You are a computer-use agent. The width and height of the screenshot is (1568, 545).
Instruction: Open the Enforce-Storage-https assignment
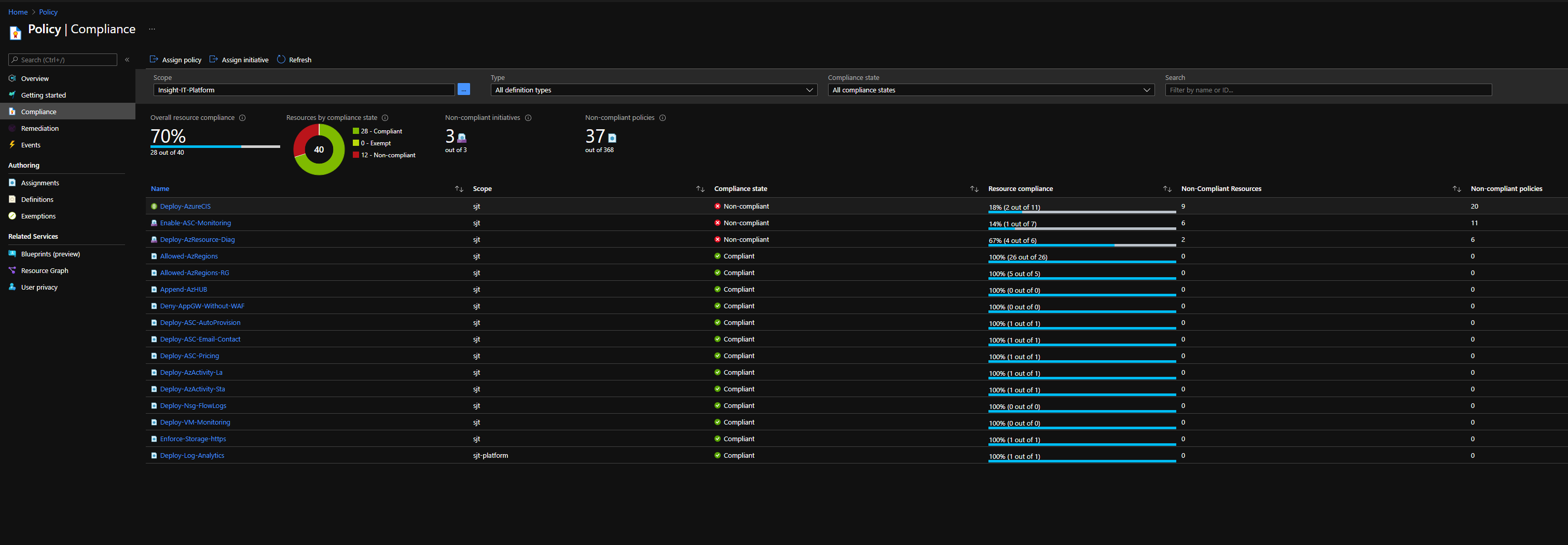pos(193,439)
